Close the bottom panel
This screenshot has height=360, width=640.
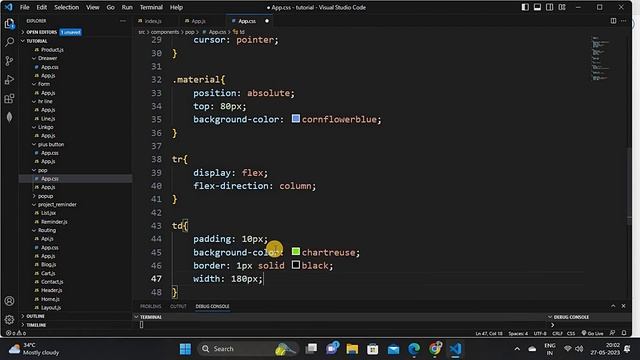pos(623,306)
